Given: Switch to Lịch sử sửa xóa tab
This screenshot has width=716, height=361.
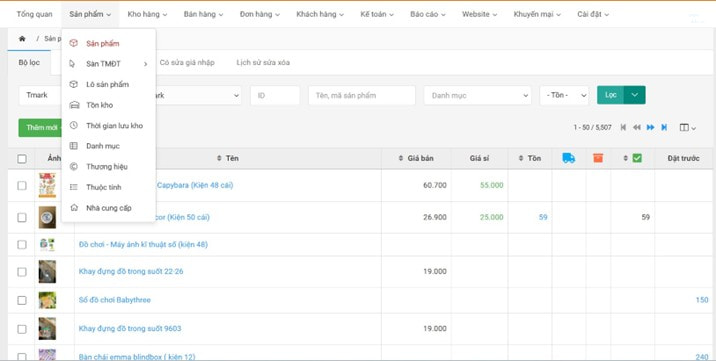Looking at the screenshot, I should click(x=263, y=63).
